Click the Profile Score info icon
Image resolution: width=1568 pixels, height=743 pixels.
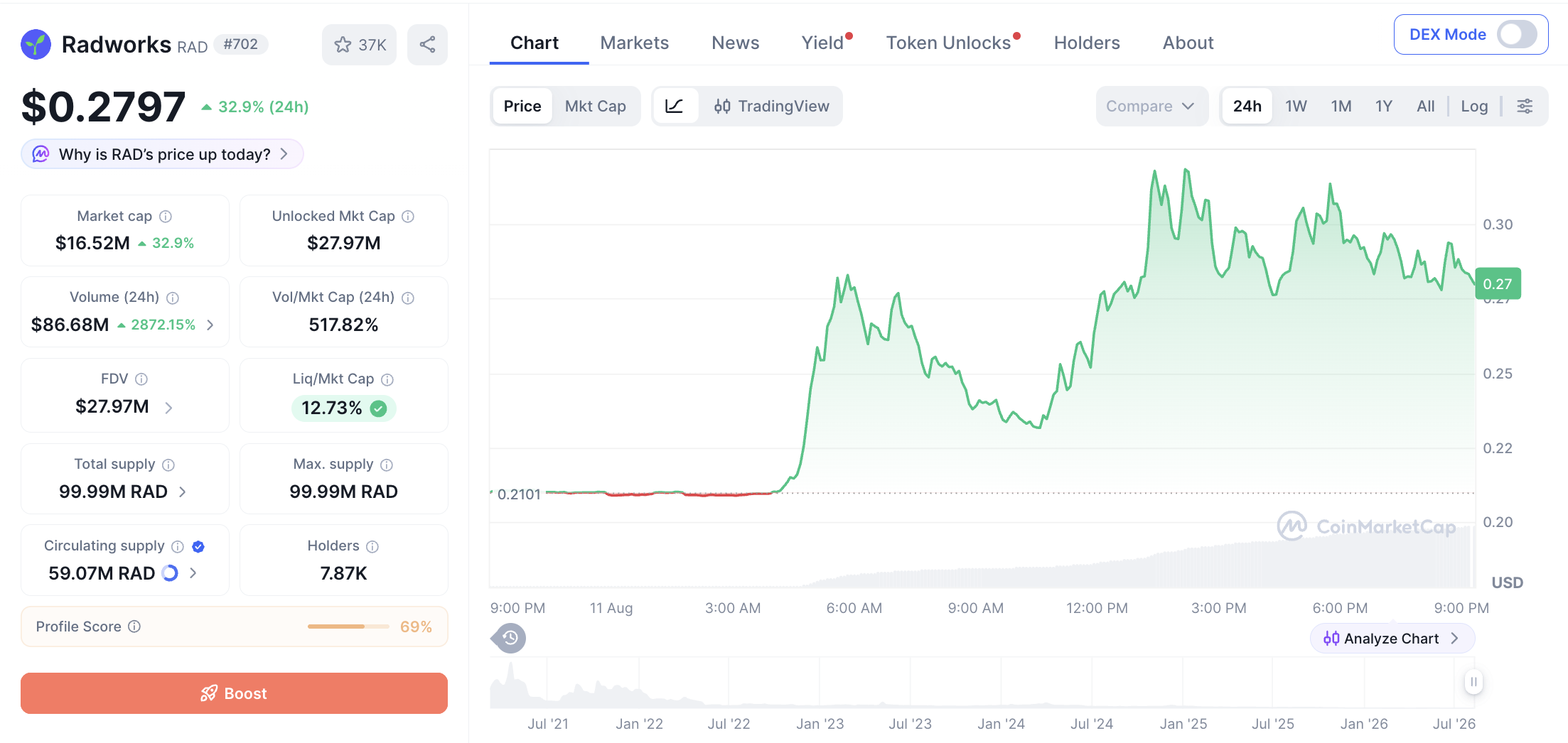[x=134, y=627]
